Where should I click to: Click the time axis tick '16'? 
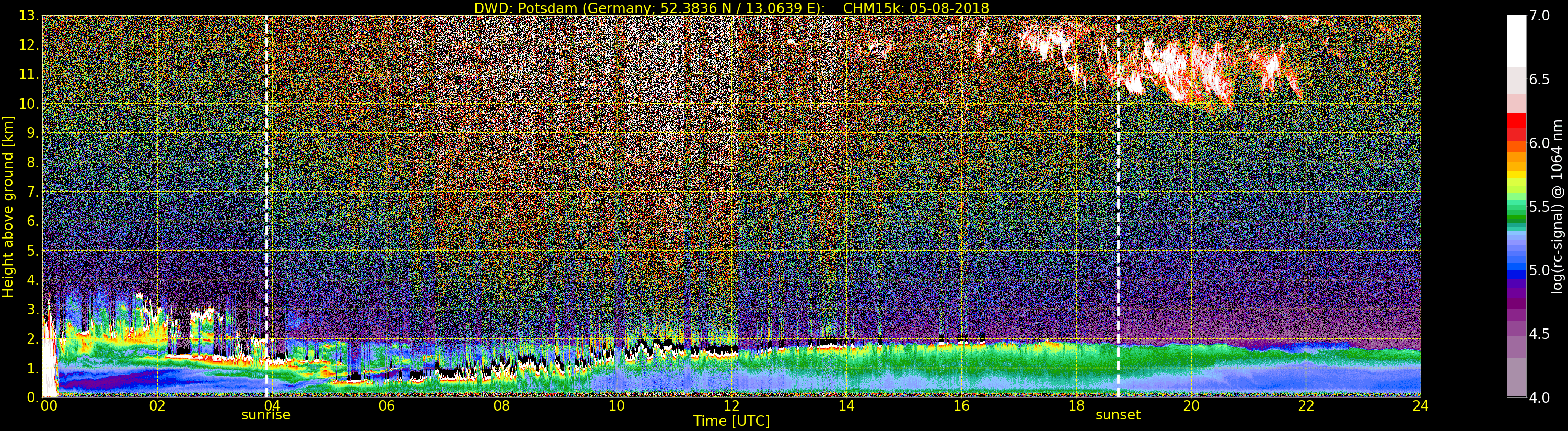pyautogui.click(x=961, y=405)
